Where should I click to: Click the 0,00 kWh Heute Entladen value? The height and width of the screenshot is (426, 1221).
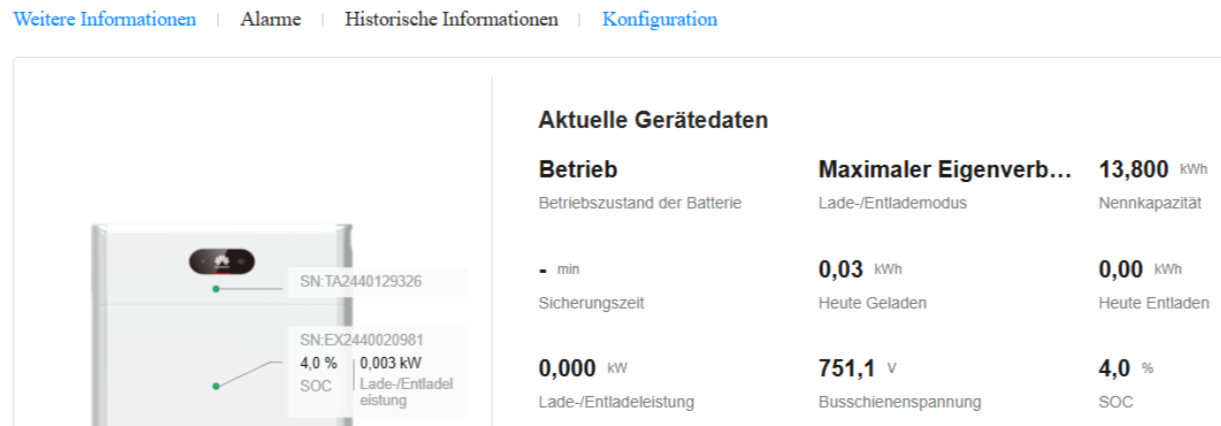[x=1121, y=270]
